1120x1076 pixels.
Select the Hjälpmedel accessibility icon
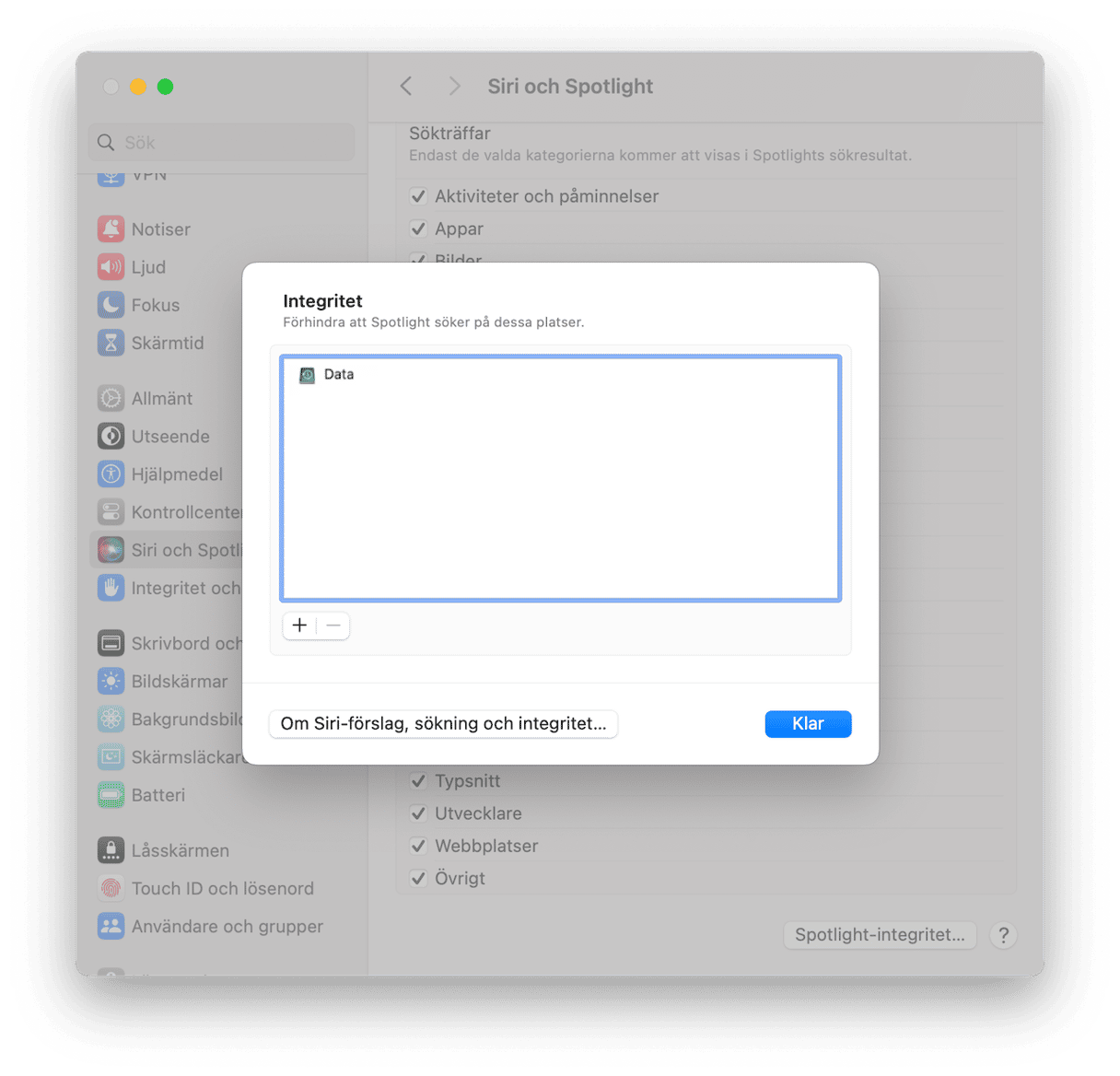pyautogui.click(x=111, y=474)
